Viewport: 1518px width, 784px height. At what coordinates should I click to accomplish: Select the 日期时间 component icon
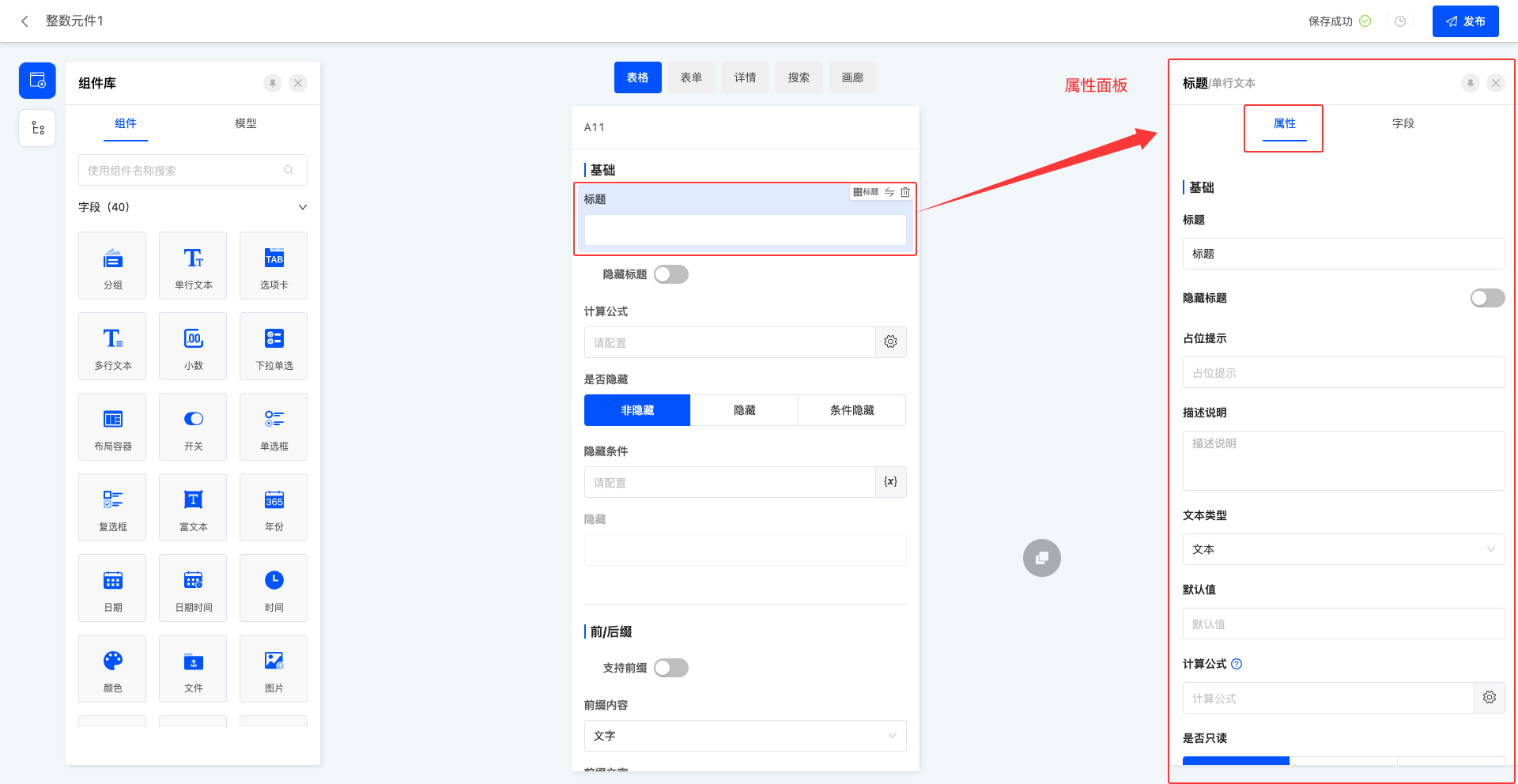pos(193,588)
